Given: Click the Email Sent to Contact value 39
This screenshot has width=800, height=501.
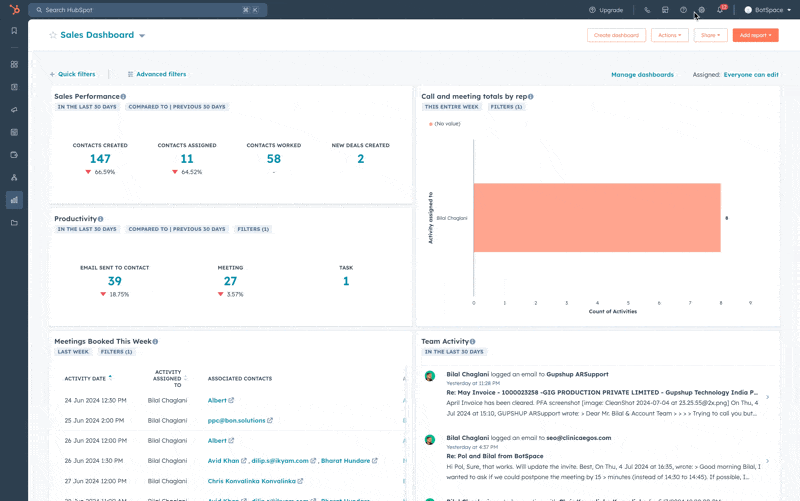Looking at the screenshot, I should [115, 281].
